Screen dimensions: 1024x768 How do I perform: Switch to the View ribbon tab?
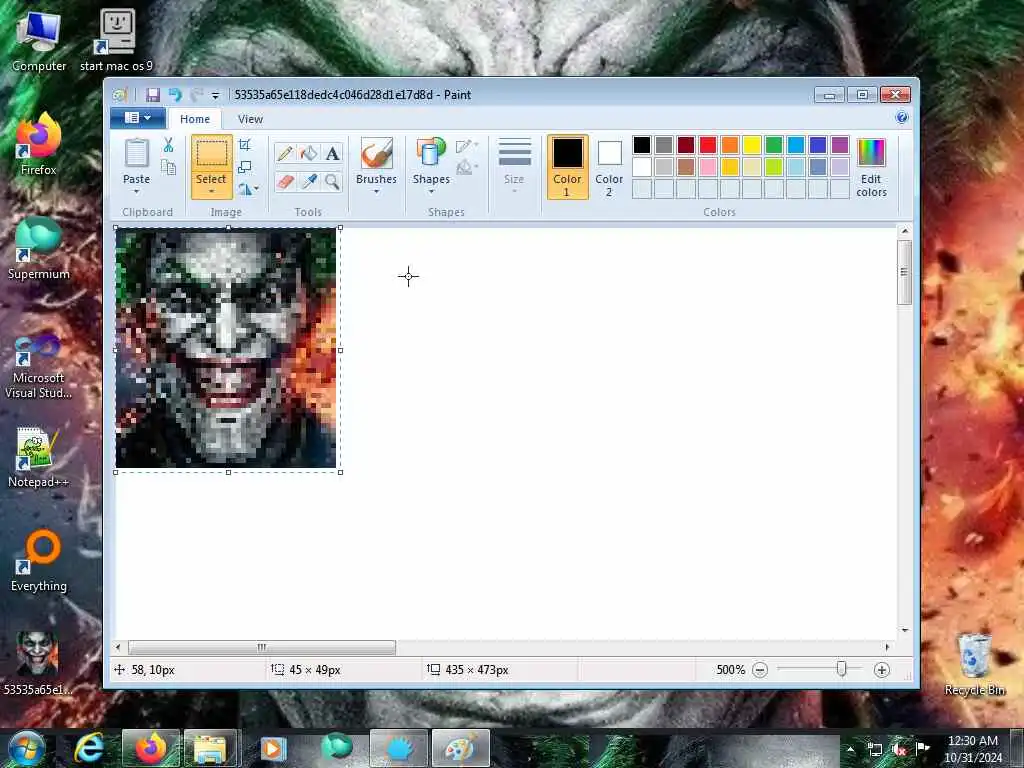250,119
